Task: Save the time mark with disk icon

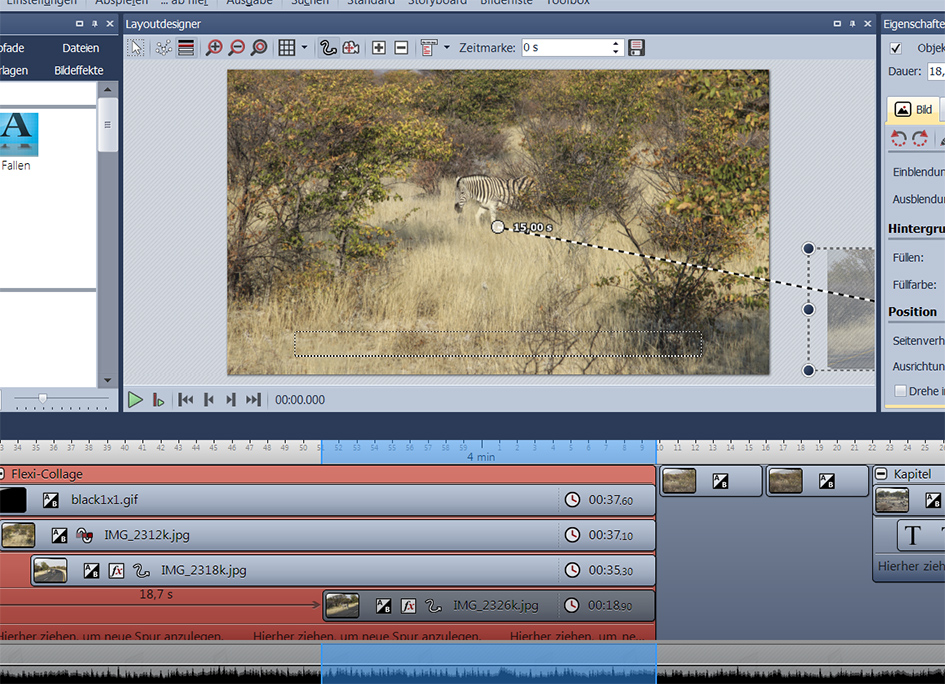Action: [x=637, y=48]
